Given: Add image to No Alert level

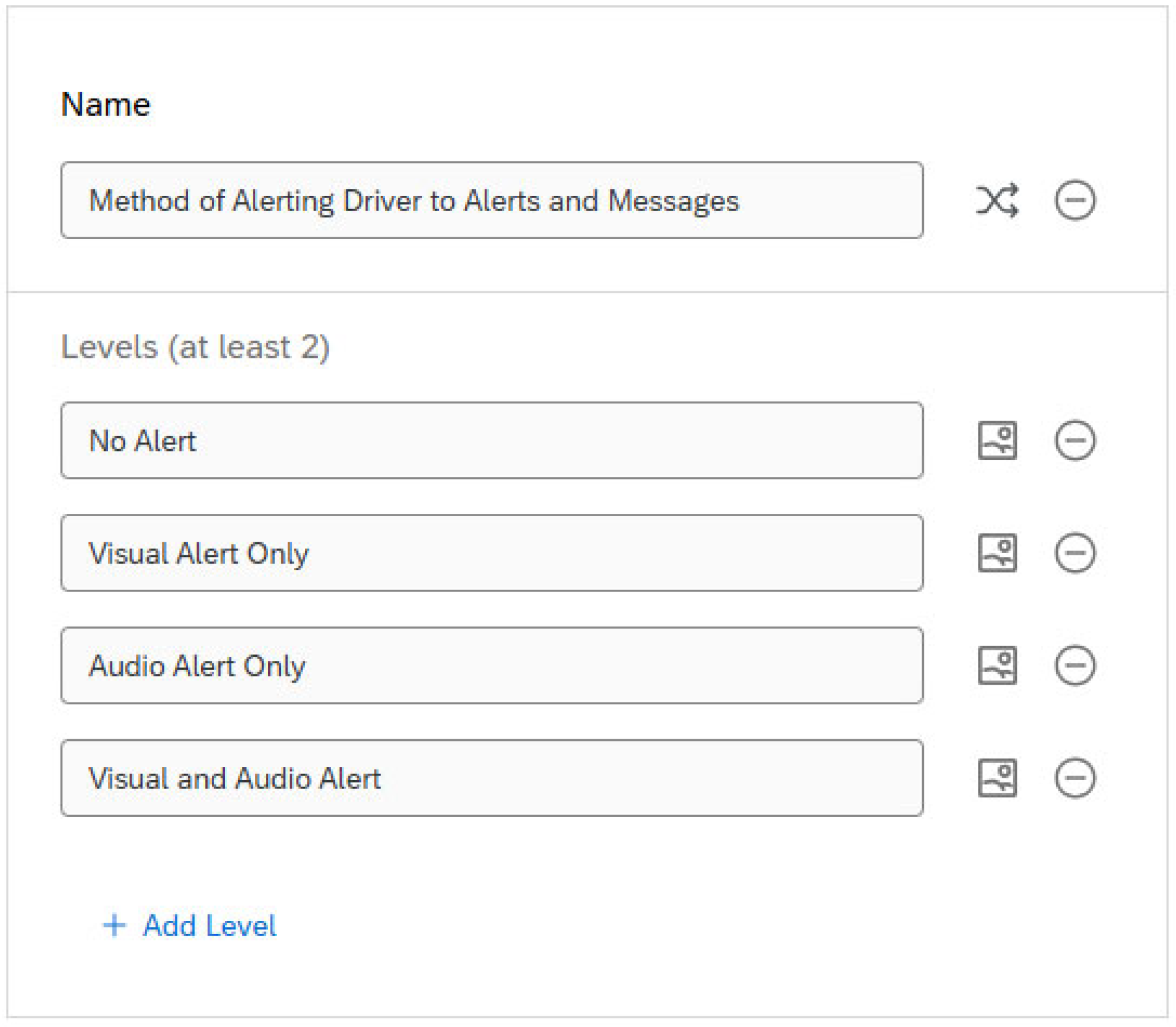Looking at the screenshot, I should coord(997,440).
